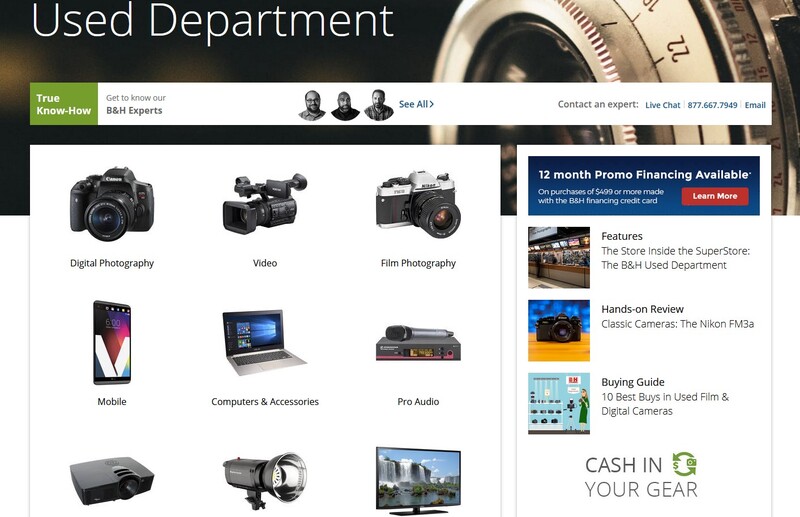The height and width of the screenshot is (517, 800).
Task: Choose the Mobile phone category image
Action: tap(112, 342)
